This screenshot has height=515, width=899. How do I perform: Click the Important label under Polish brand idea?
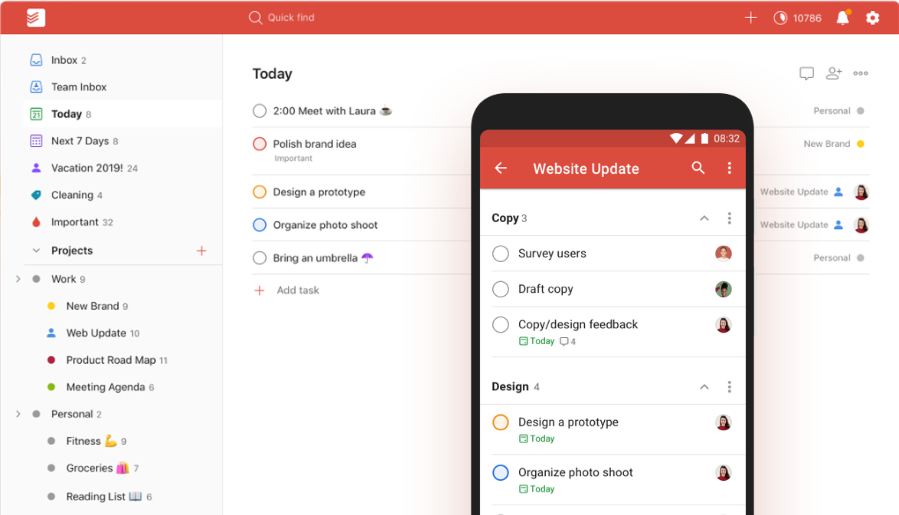click(293, 158)
